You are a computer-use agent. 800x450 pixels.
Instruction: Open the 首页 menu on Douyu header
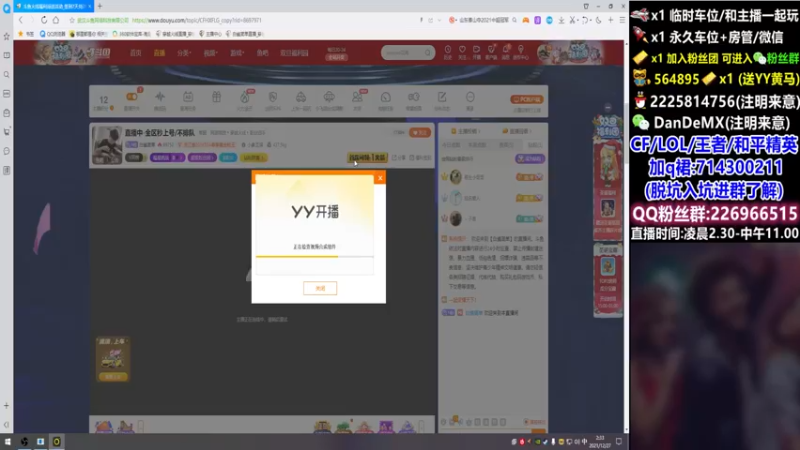pyautogui.click(x=135, y=53)
